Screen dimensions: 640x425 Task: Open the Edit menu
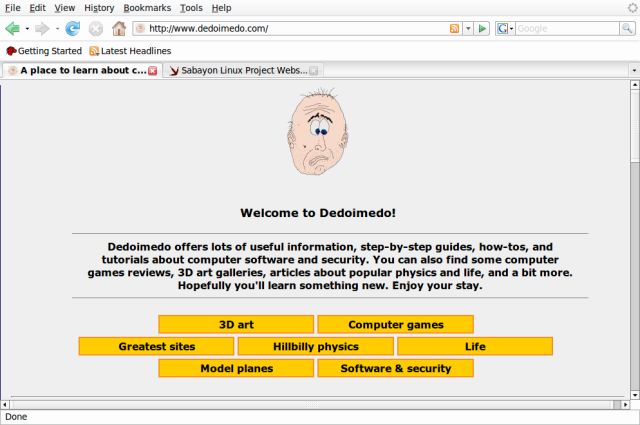coord(38,8)
